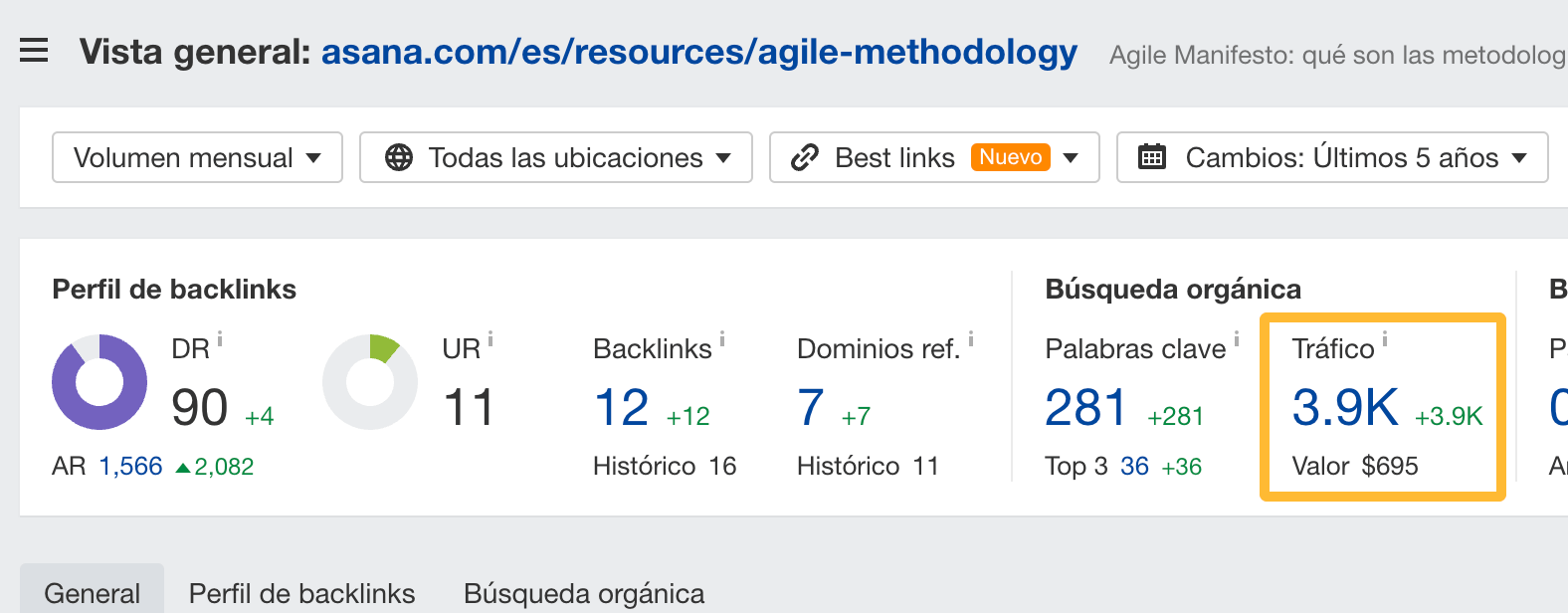Show info icon next to Tráfico

[x=1385, y=339]
